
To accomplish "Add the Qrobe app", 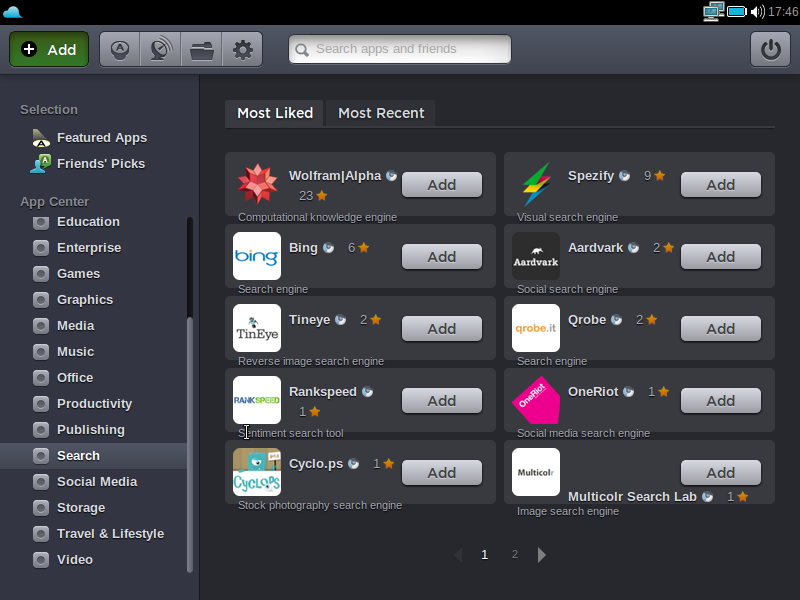I will pyautogui.click(x=720, y=328).
